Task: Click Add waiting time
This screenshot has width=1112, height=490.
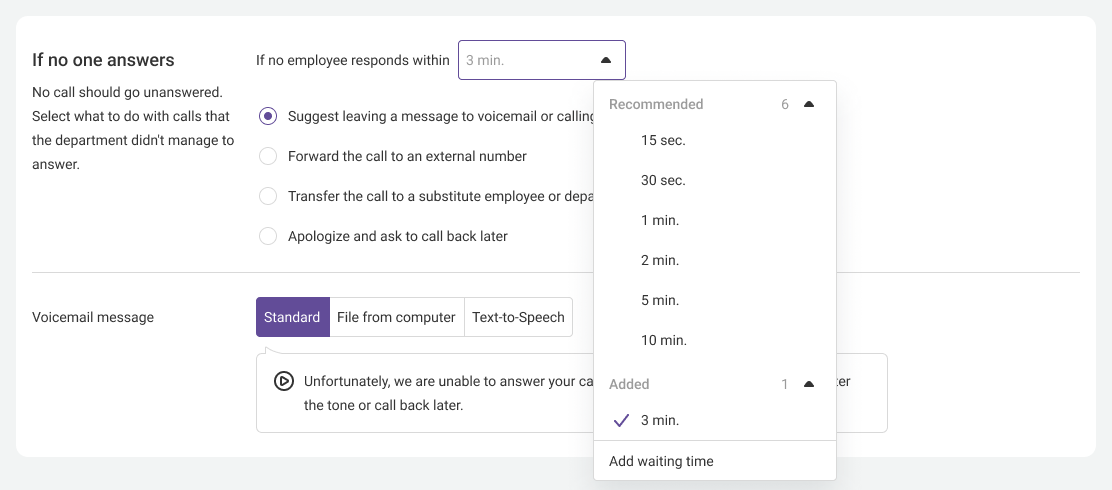Action: coord(661,461)
